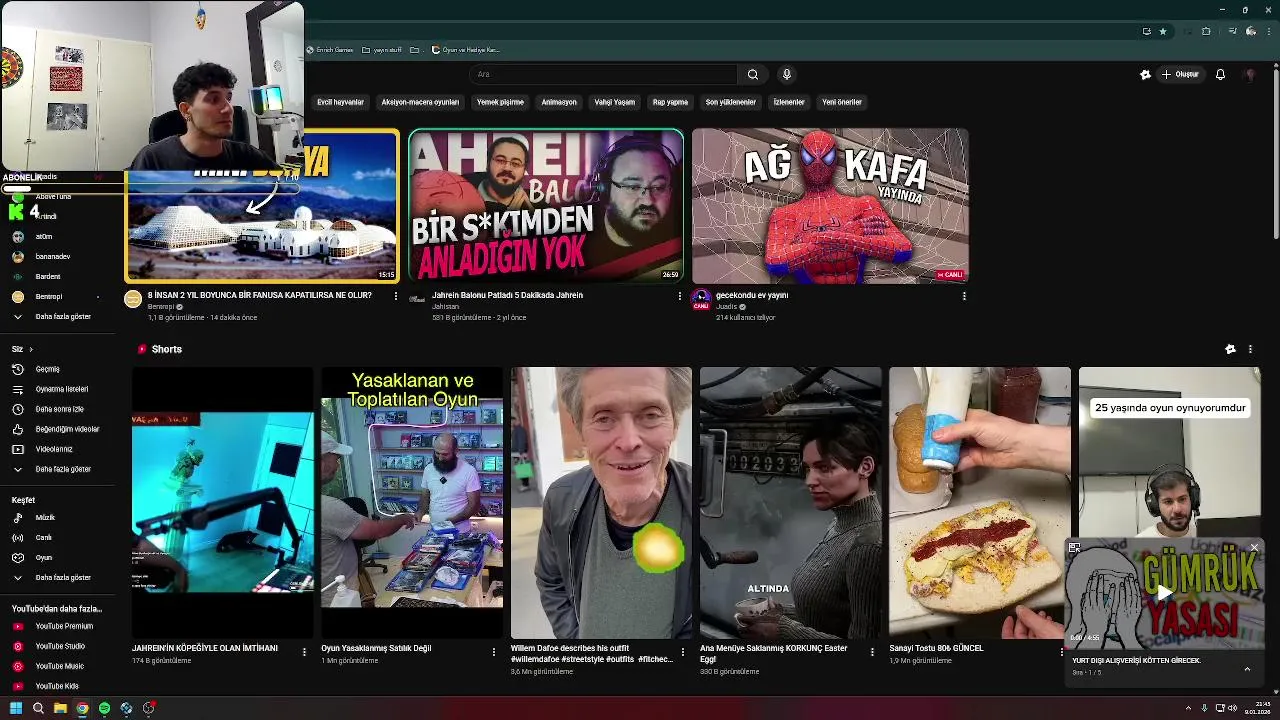This screenshot has height=720, width=1280.
Task: Click the search magnifier button
Action: (753, 74)
